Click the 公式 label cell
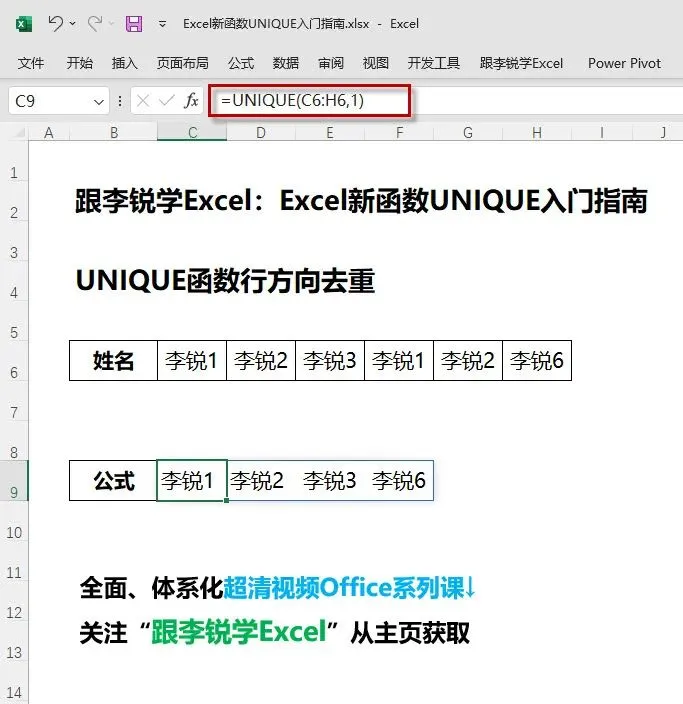 (114, 480)
